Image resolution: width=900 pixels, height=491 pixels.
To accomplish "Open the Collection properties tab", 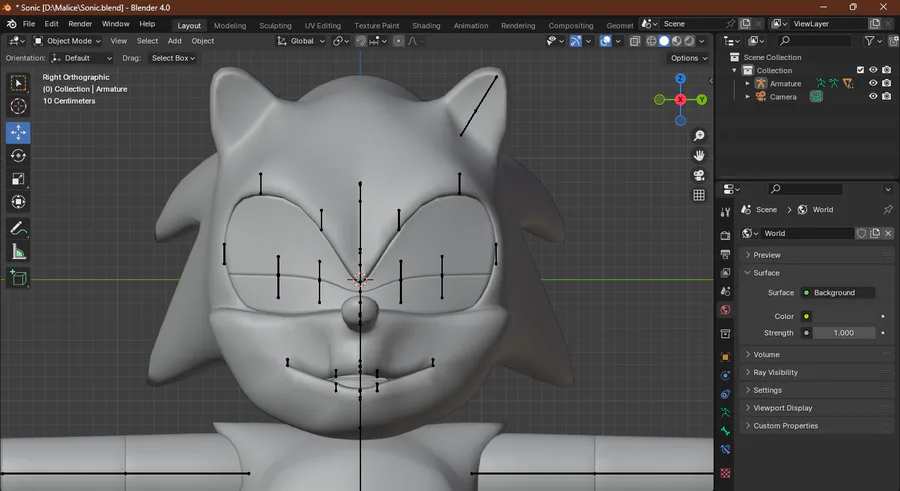I will 726,334.
